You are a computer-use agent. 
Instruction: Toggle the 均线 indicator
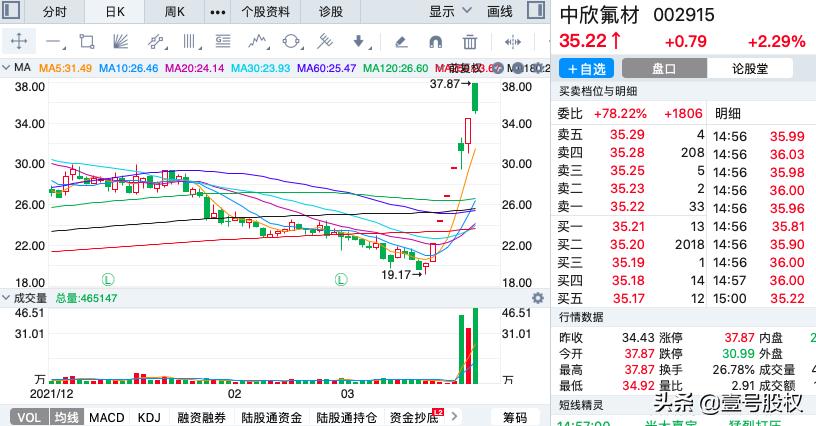point(66,417)
